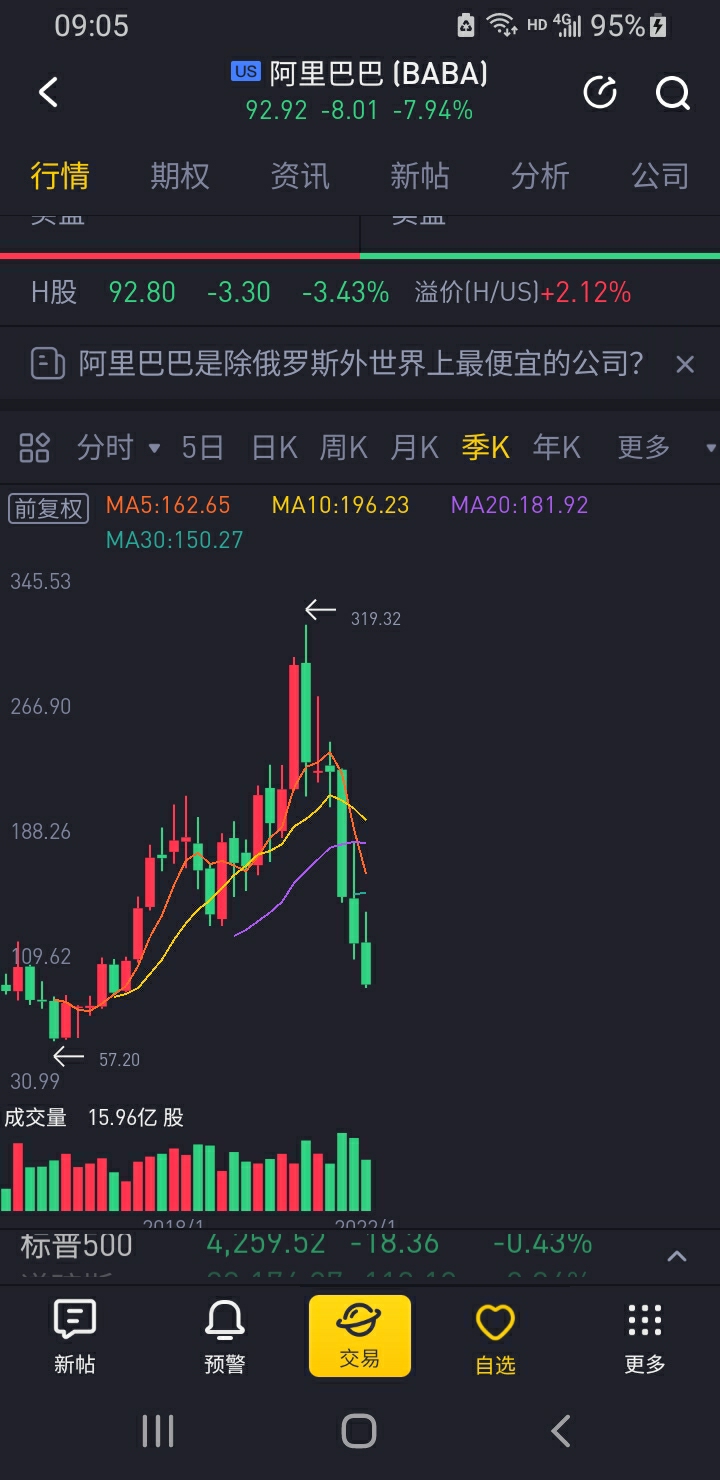Screen dimensions: 720x1480
Task: Tap the MA5:162.65 indicator label
Action: pyautogui.click(x=168, y=505)
